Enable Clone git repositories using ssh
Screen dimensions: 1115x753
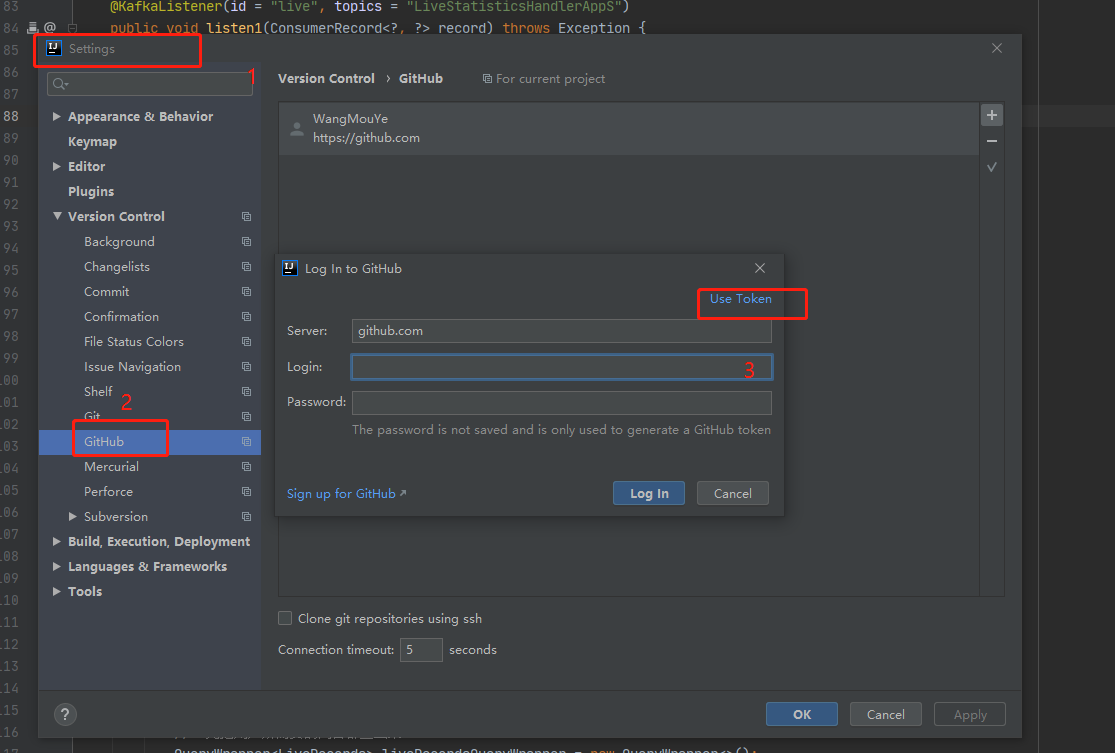tap(285, 618)
